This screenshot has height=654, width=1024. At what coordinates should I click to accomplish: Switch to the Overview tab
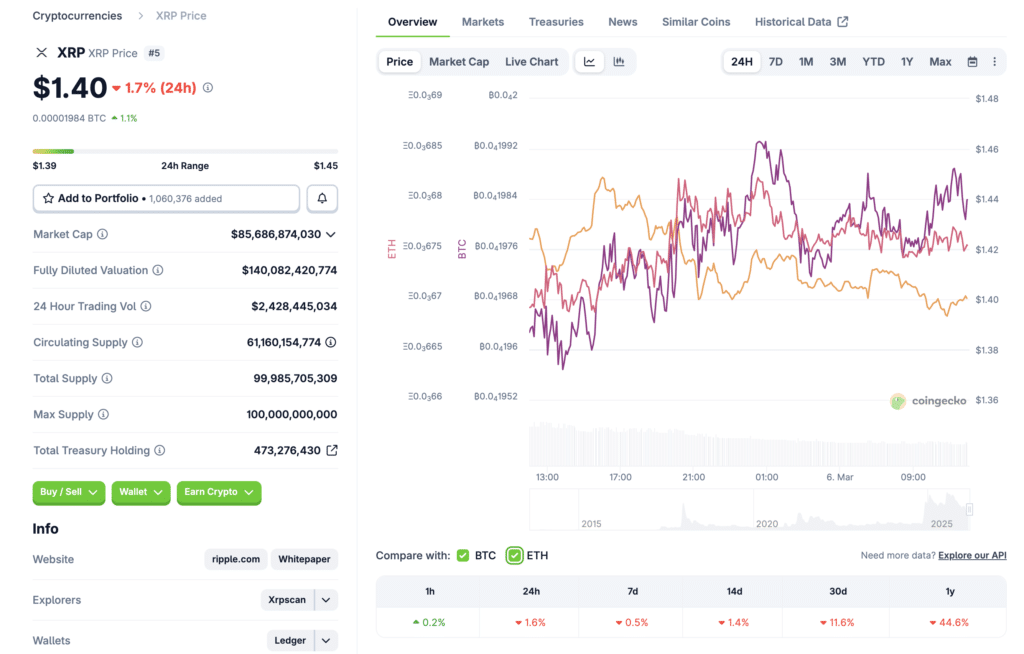coord(412,22)
